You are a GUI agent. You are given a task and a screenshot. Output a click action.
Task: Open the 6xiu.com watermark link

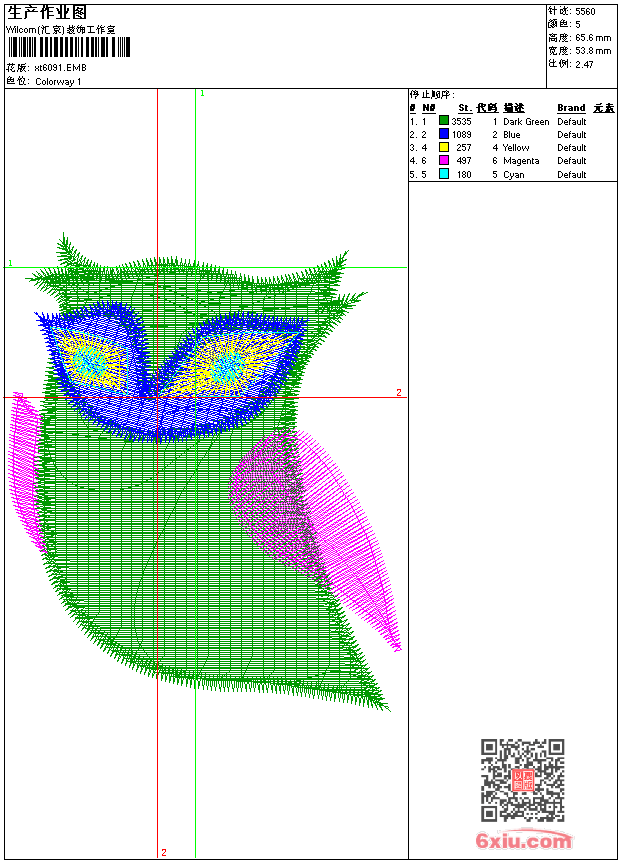click(523, 841)
